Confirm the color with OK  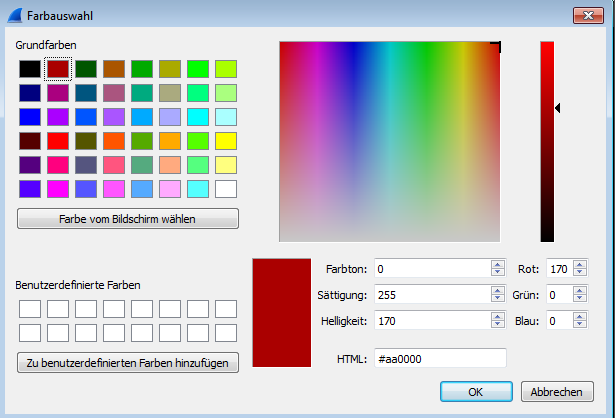[x=476, y=392]
